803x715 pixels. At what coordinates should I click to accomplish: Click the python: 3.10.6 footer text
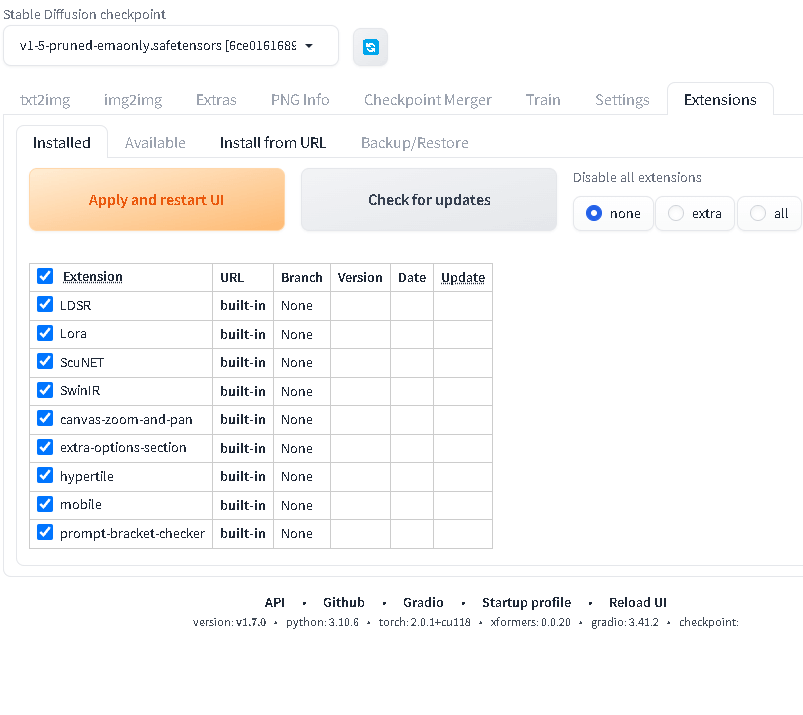pos(322,622)
